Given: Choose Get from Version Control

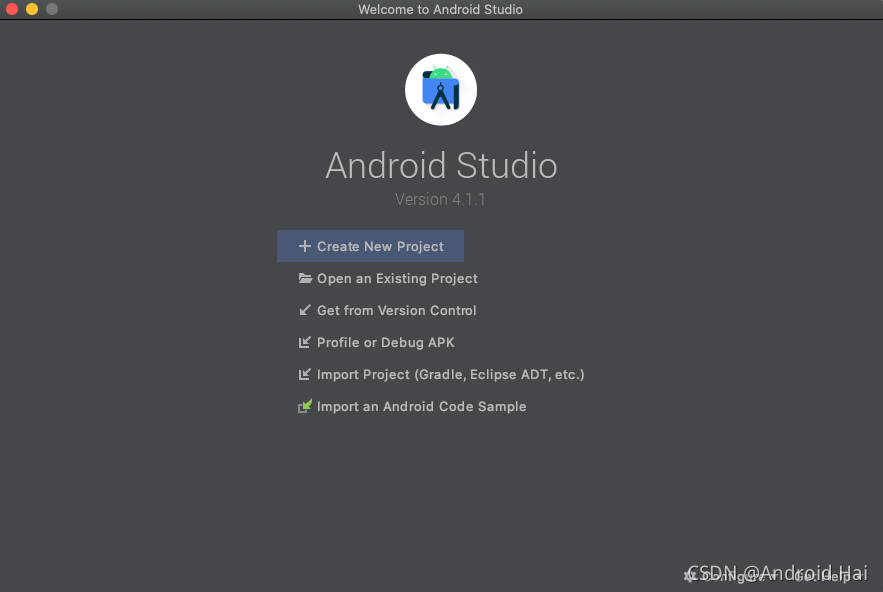Looking at the screenshot, I should click(387, 310).
